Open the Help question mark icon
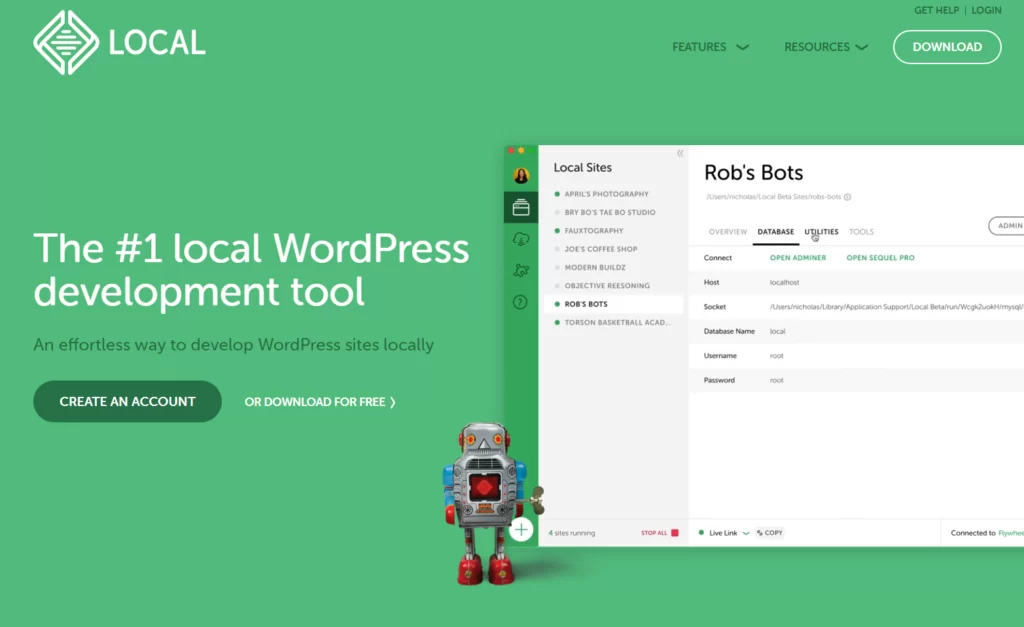The width and height of the screenshot is (1024, 627). tap(520, 302)
